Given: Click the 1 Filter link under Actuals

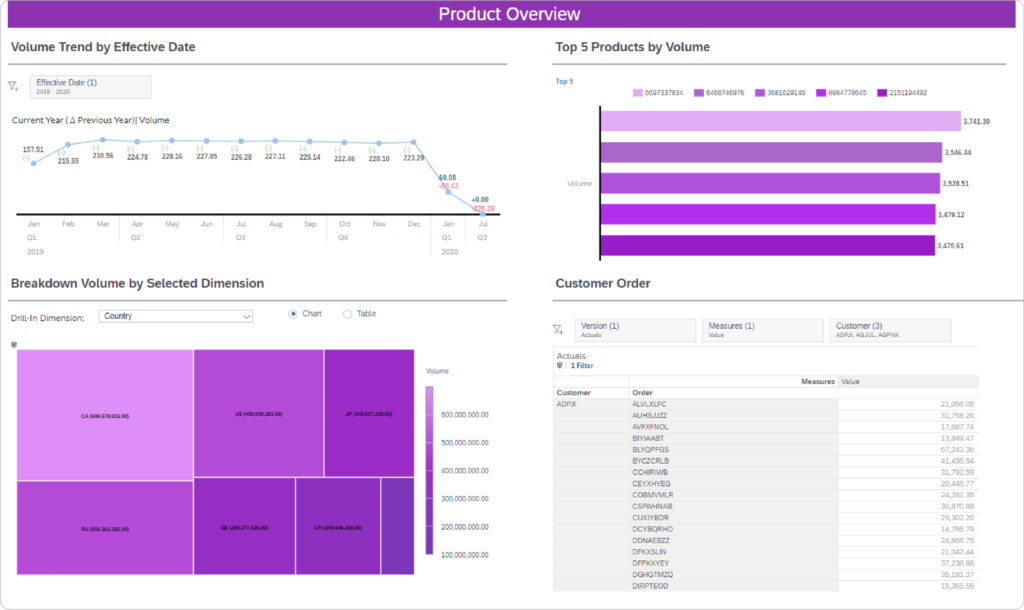Looking at the screenshot, I should pyautogui.click(x=583, y=365).
